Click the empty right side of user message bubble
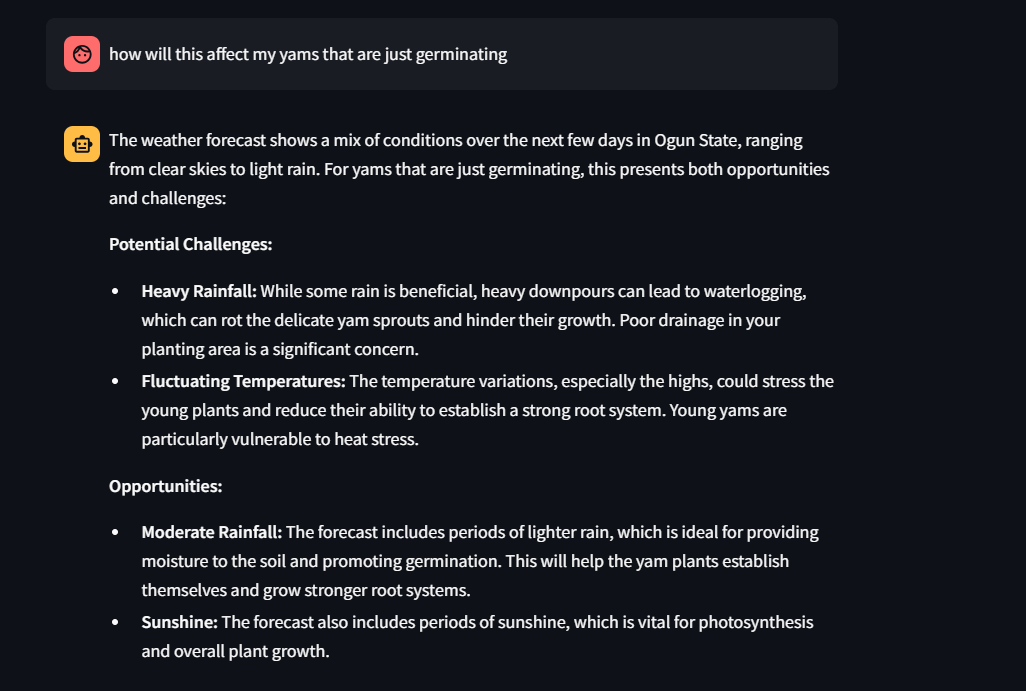Screen dimensions: 1026x691 coord(700,54)
